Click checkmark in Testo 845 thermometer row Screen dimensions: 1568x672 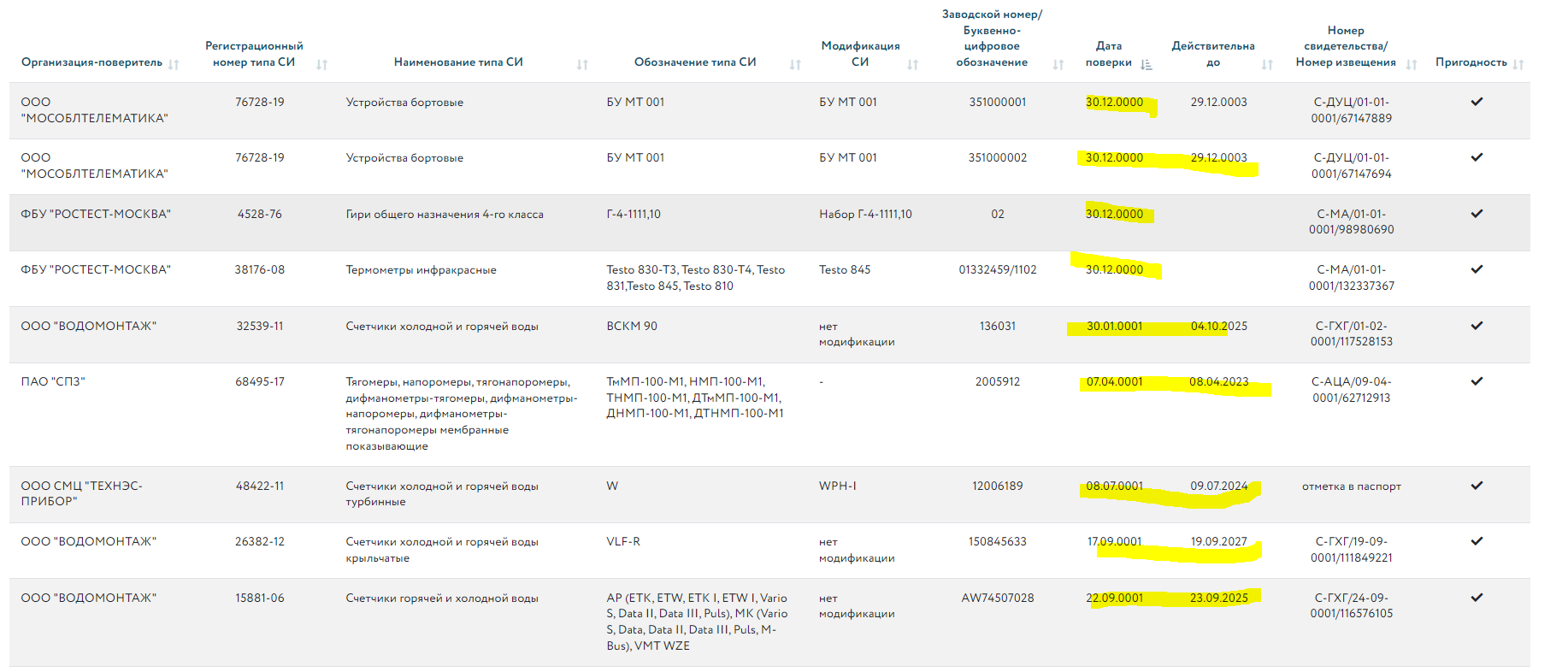point(1477,269)
